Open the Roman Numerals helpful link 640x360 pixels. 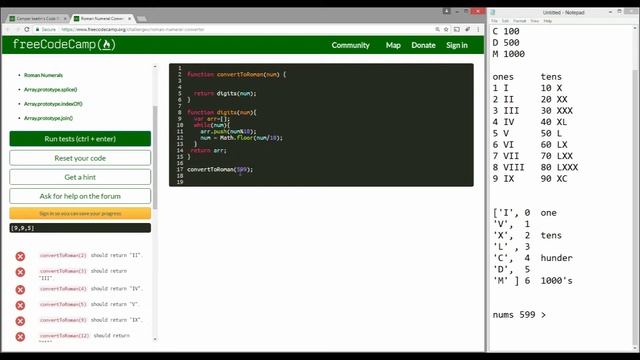pyautogui.click(x=43, y=75)
